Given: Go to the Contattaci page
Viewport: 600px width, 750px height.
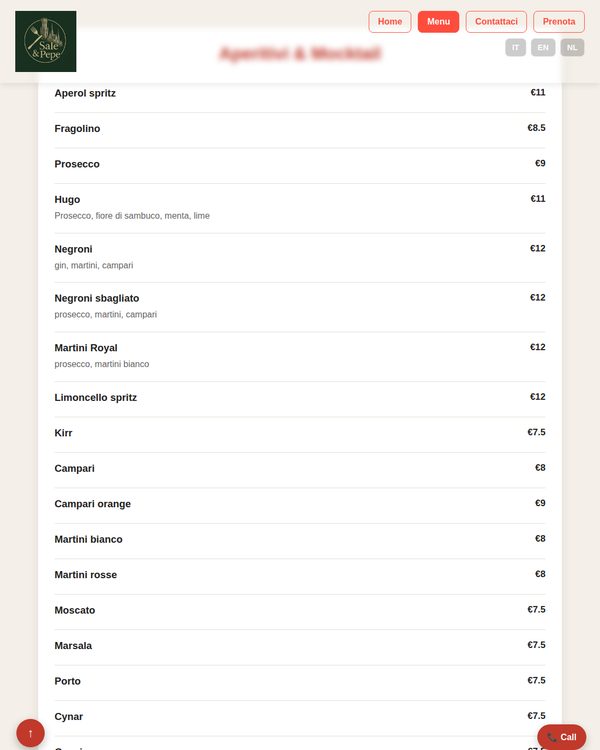Looking at the screenshot, I should pyautogui.click(x=496, y=22).
